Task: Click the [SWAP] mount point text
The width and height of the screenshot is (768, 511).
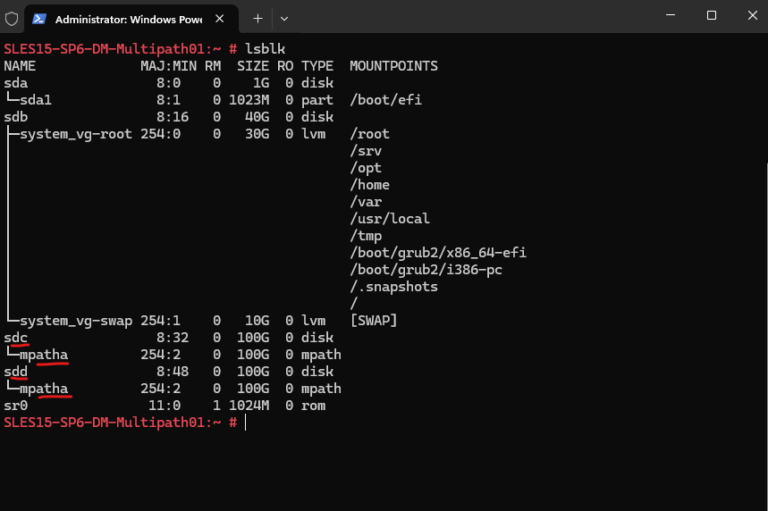Action: click(x=373, y=321)
